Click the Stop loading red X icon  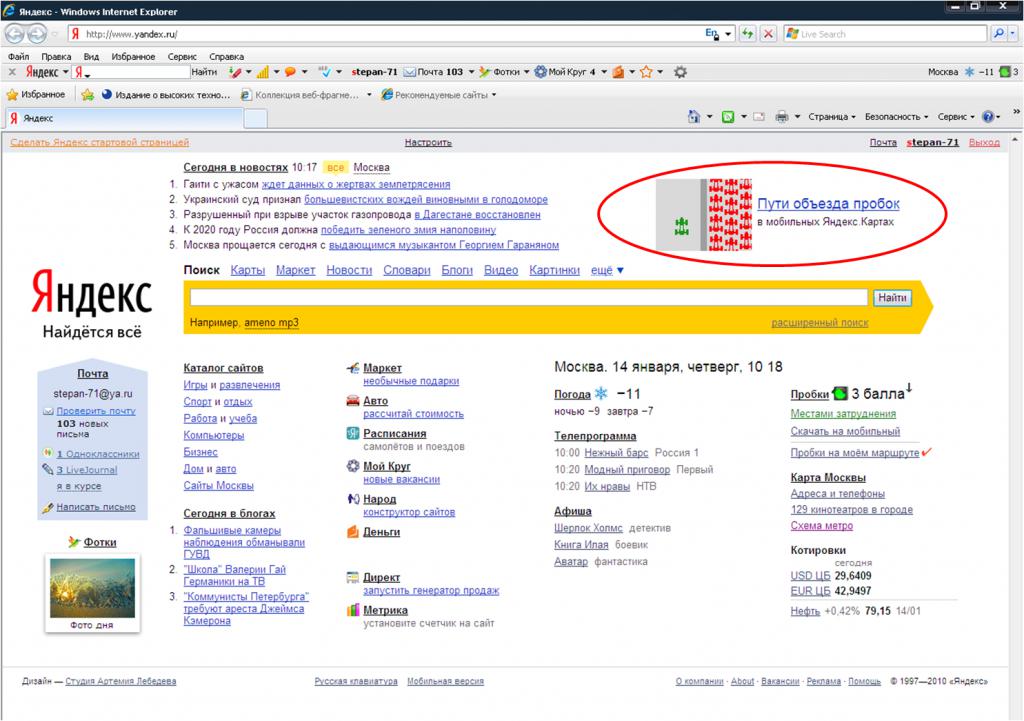[768, 34]
